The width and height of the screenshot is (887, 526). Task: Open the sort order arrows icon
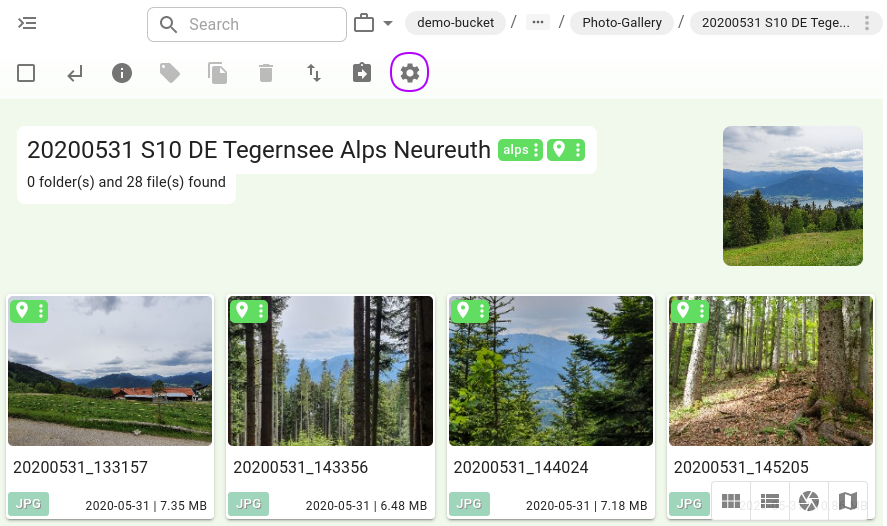pyautogui.click(x=314, y=73)
